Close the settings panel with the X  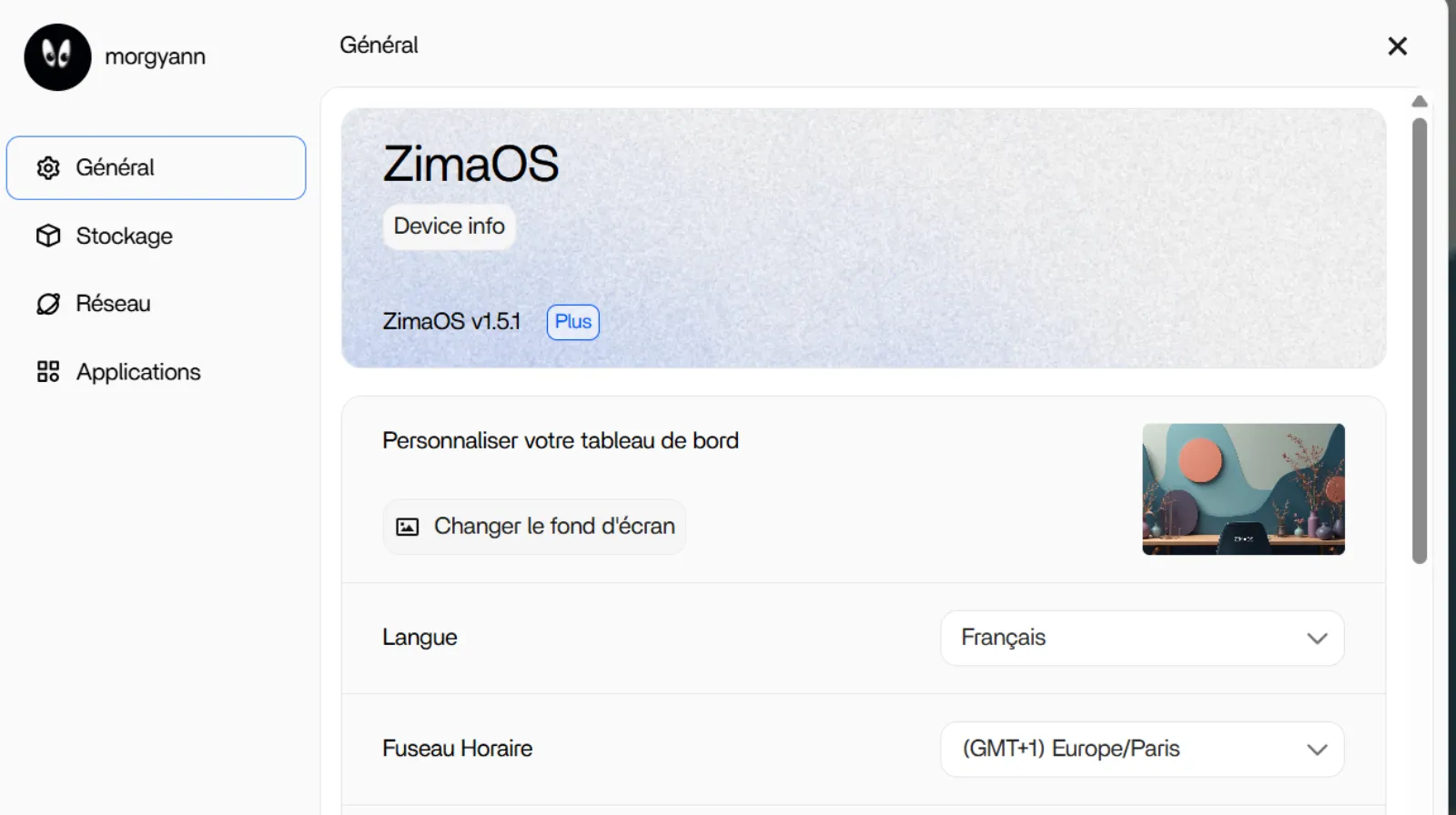1397,46
